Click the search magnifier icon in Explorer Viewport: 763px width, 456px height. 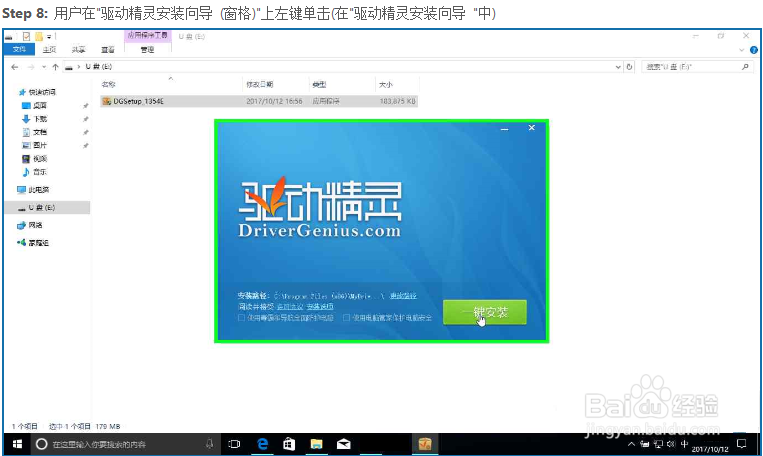pos(745,67)
